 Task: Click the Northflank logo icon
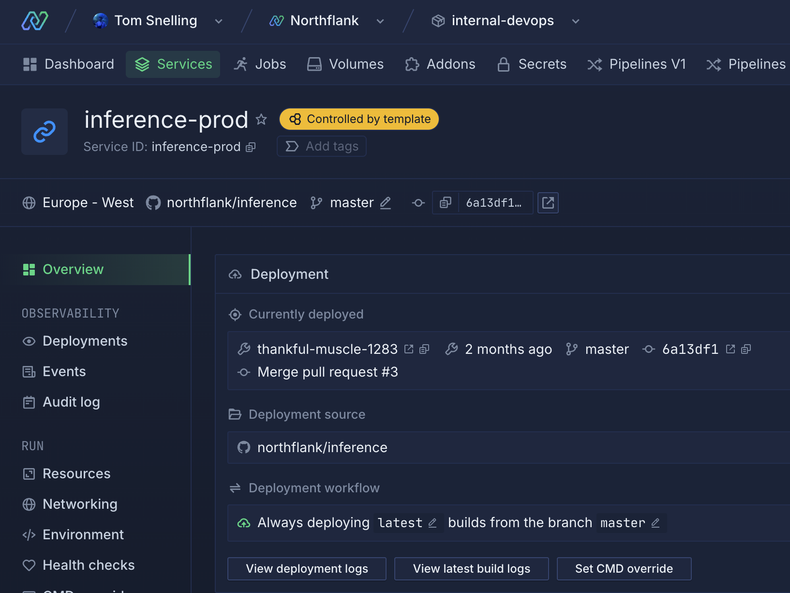[34, 20]
